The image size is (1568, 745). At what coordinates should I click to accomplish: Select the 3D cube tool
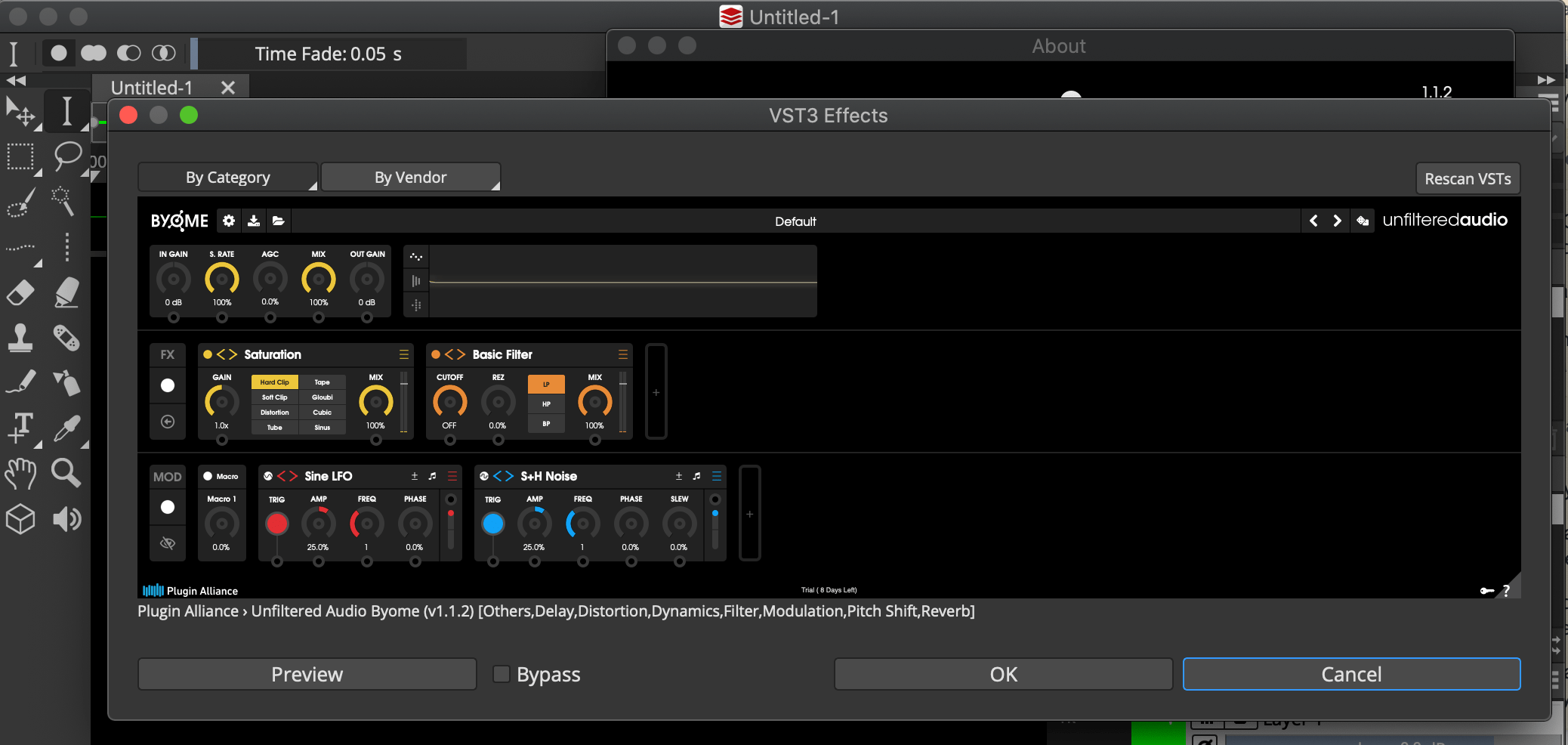[20, 519]
